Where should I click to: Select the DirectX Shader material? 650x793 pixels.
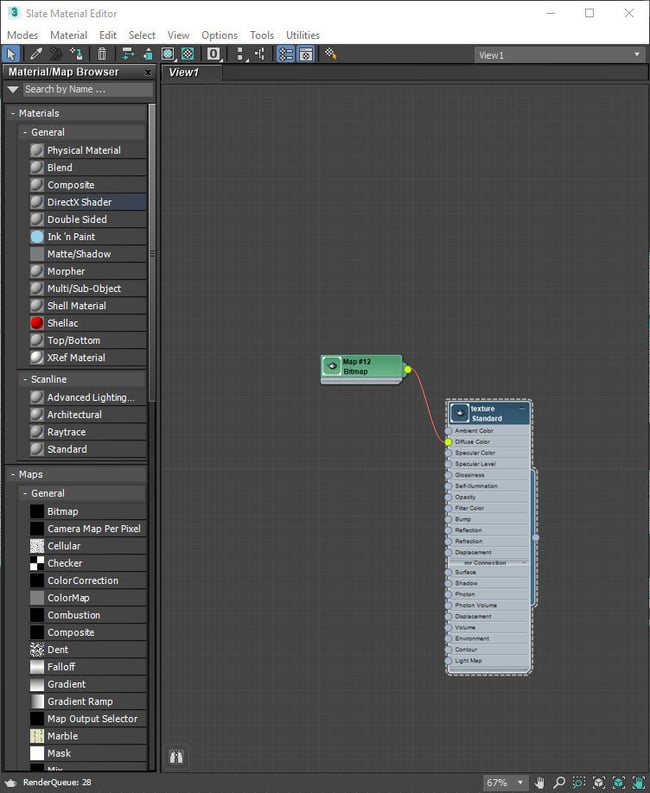88,202
